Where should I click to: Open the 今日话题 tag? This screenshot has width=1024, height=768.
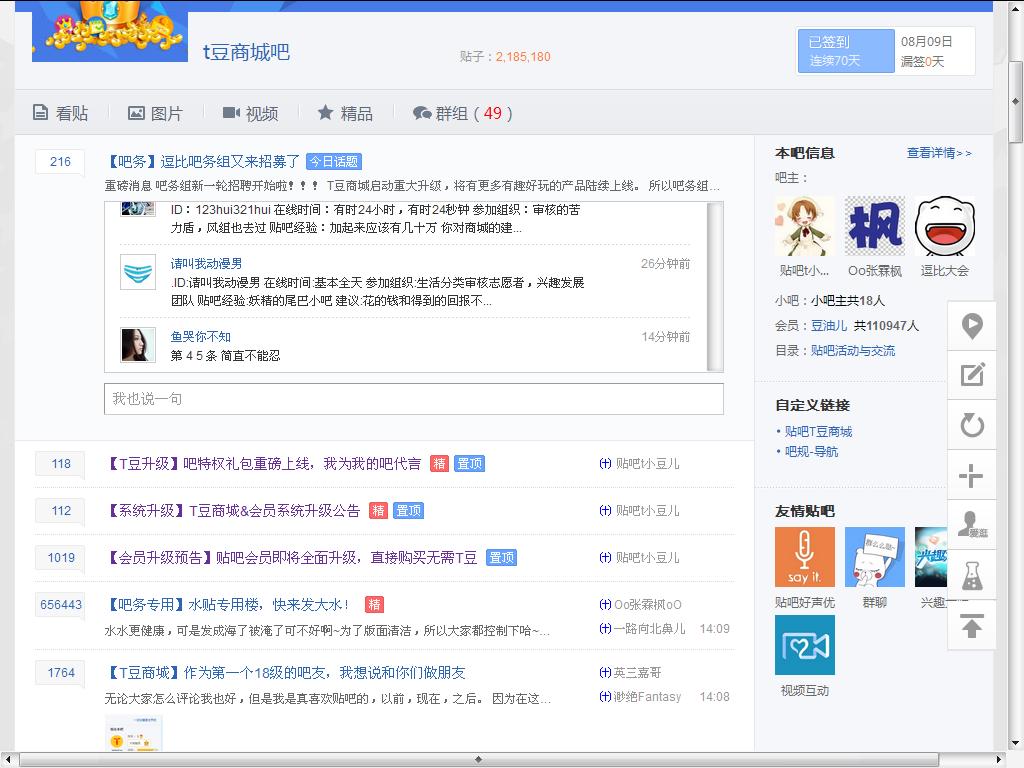click(333, 162)
